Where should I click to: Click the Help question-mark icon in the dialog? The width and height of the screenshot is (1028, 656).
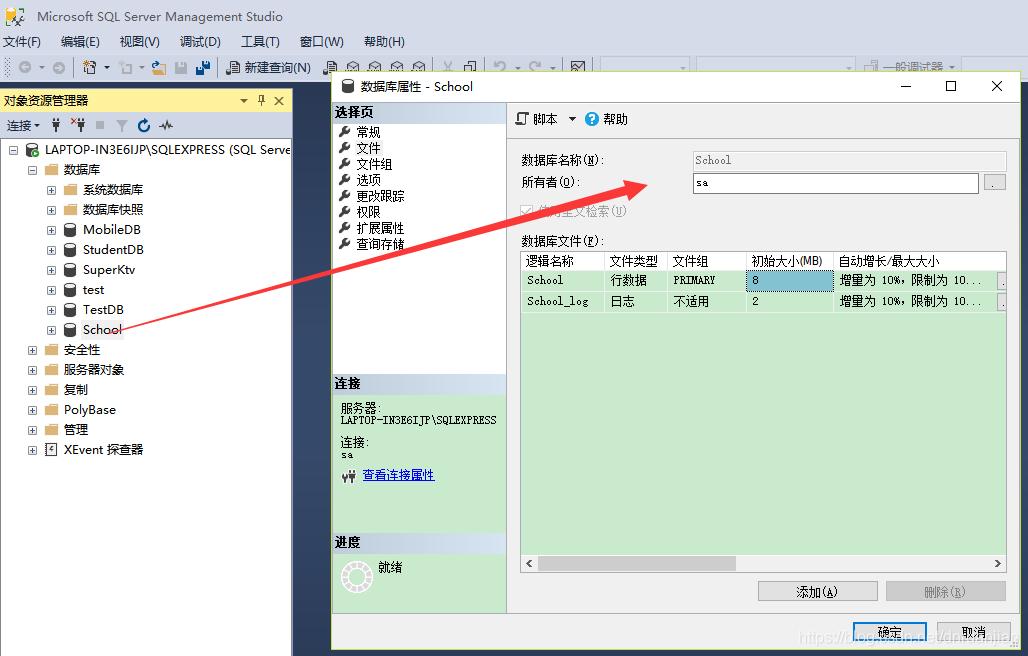pyautogui.click(x=594, y=118)
